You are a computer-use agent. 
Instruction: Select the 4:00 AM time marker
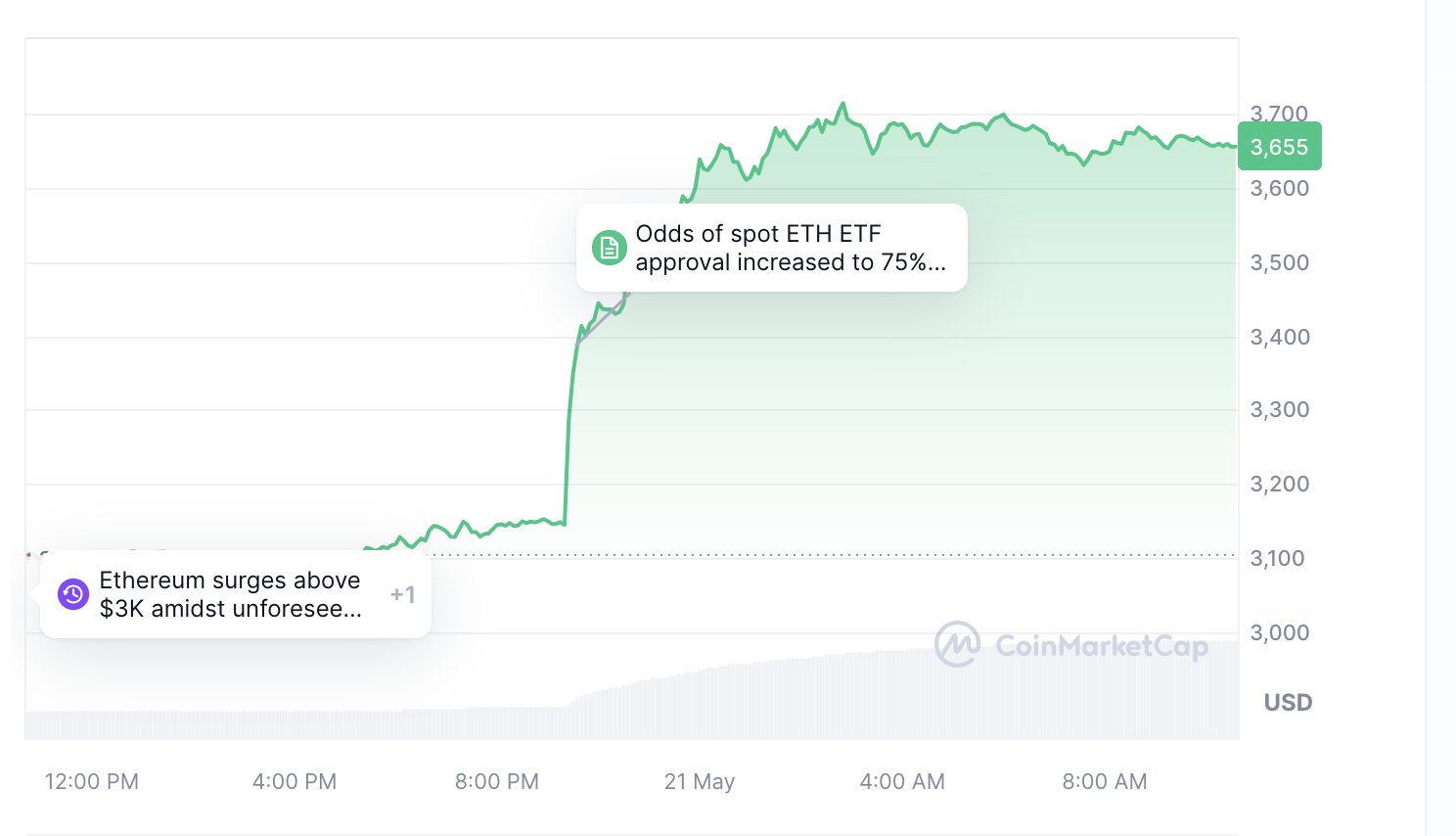[902, 781]
